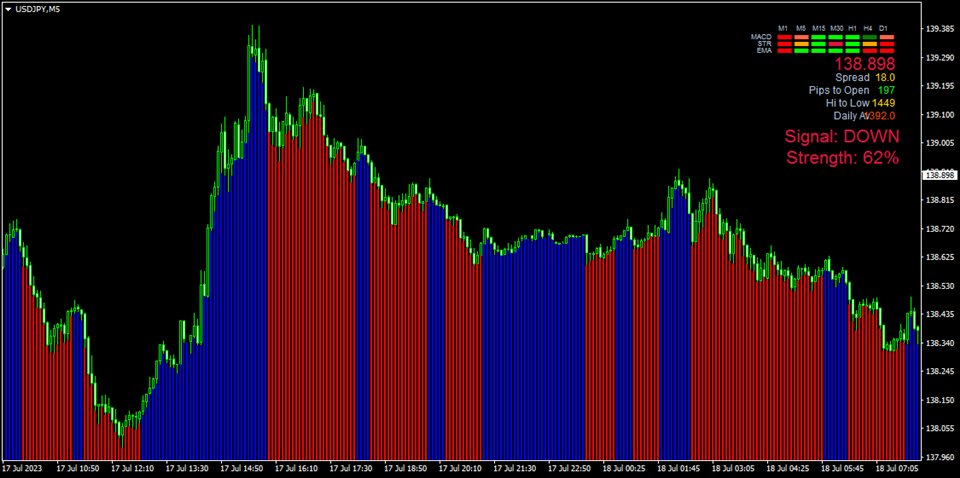Click the STR cell under M5
This screenshot has height=478, width=960.
click(802, 44)
